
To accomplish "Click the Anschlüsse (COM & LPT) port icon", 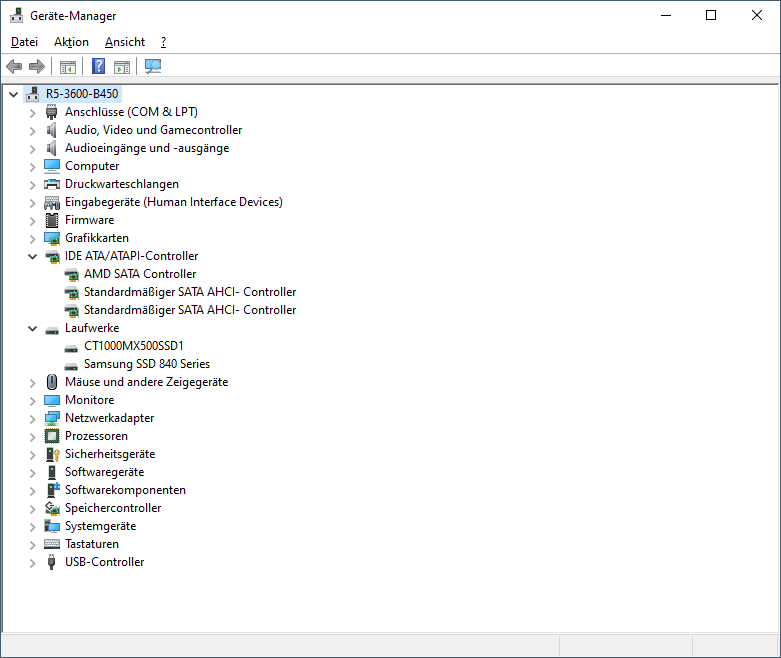I will point(51,112).
